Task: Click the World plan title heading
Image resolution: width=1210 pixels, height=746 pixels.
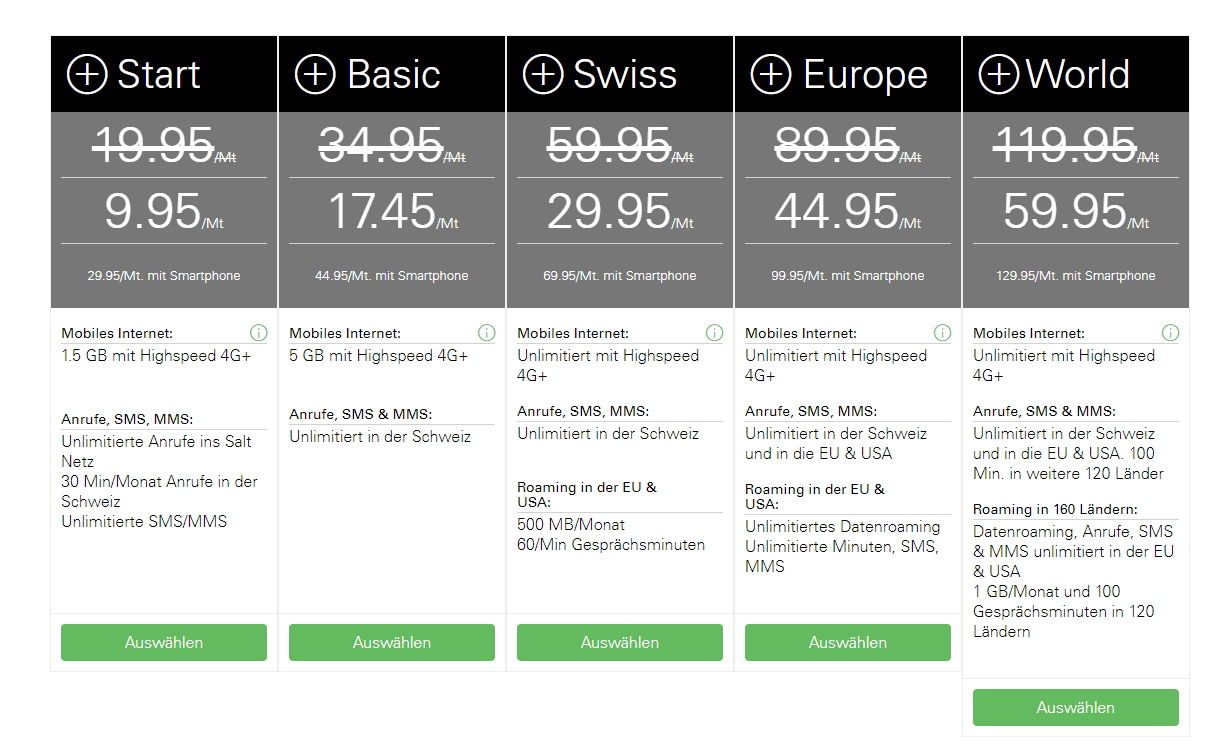Action: 1078,75
